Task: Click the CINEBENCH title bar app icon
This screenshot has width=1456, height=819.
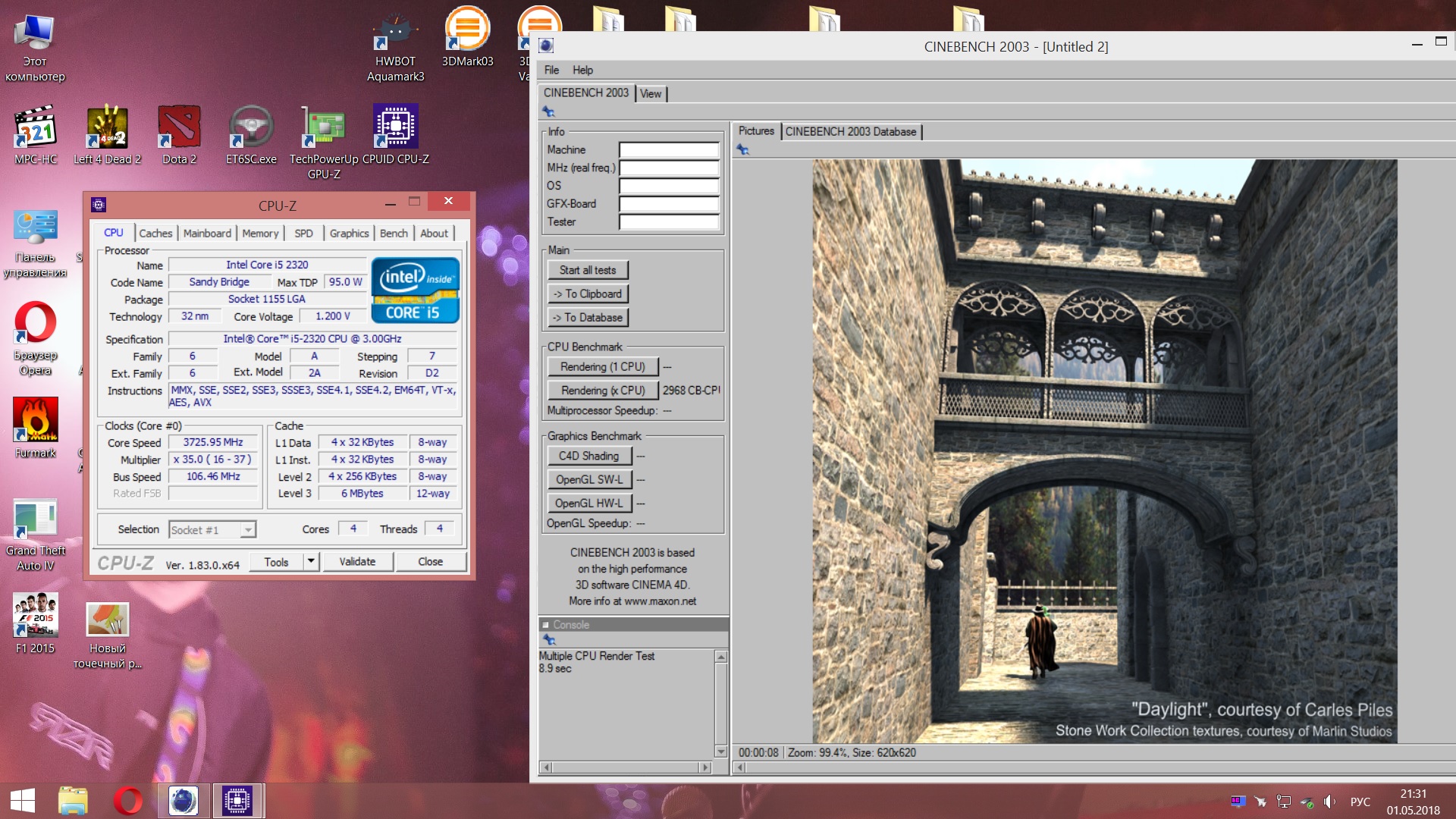Action: pos(546,45)
